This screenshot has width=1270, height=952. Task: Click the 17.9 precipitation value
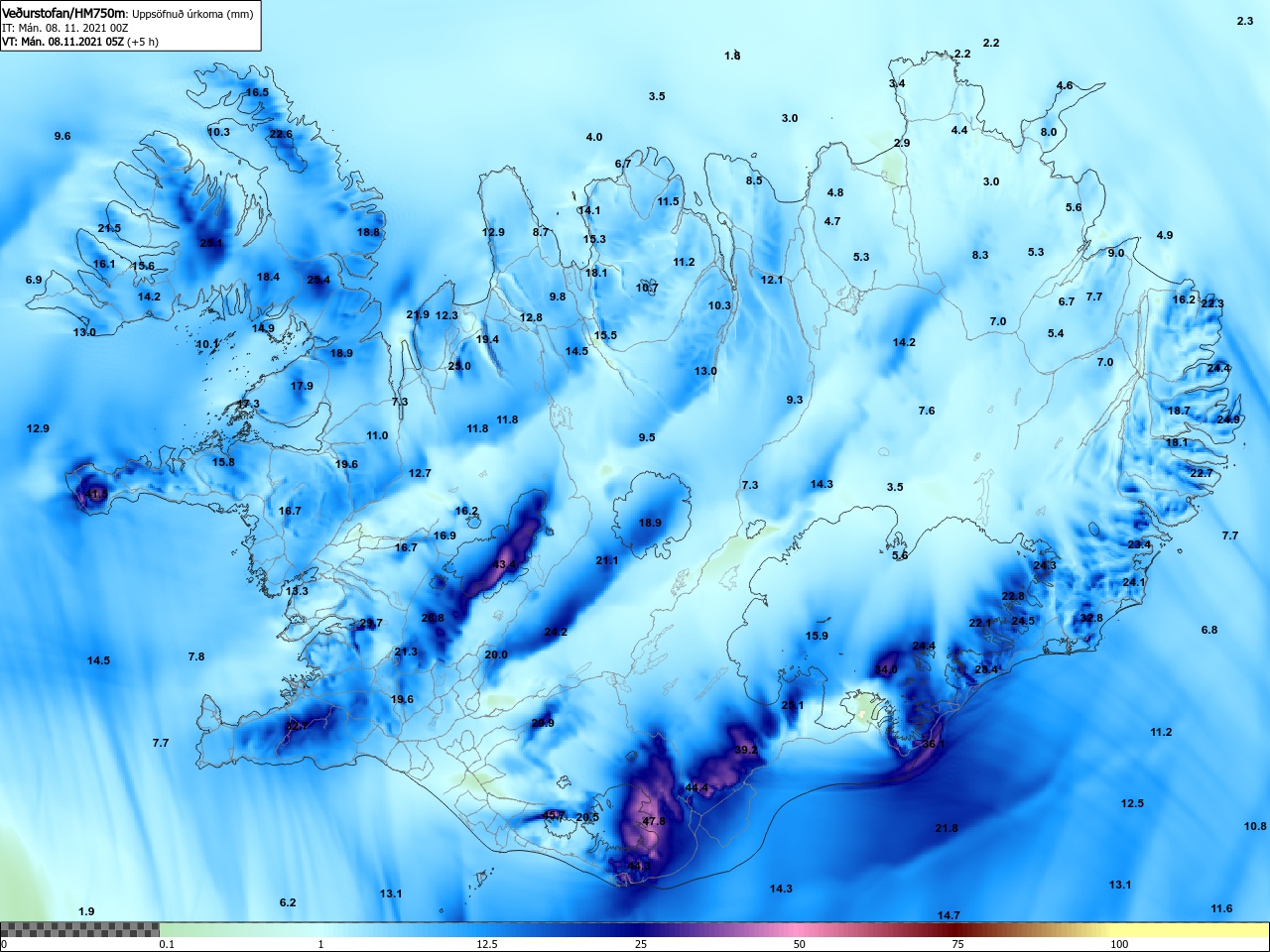click(302, 387)
